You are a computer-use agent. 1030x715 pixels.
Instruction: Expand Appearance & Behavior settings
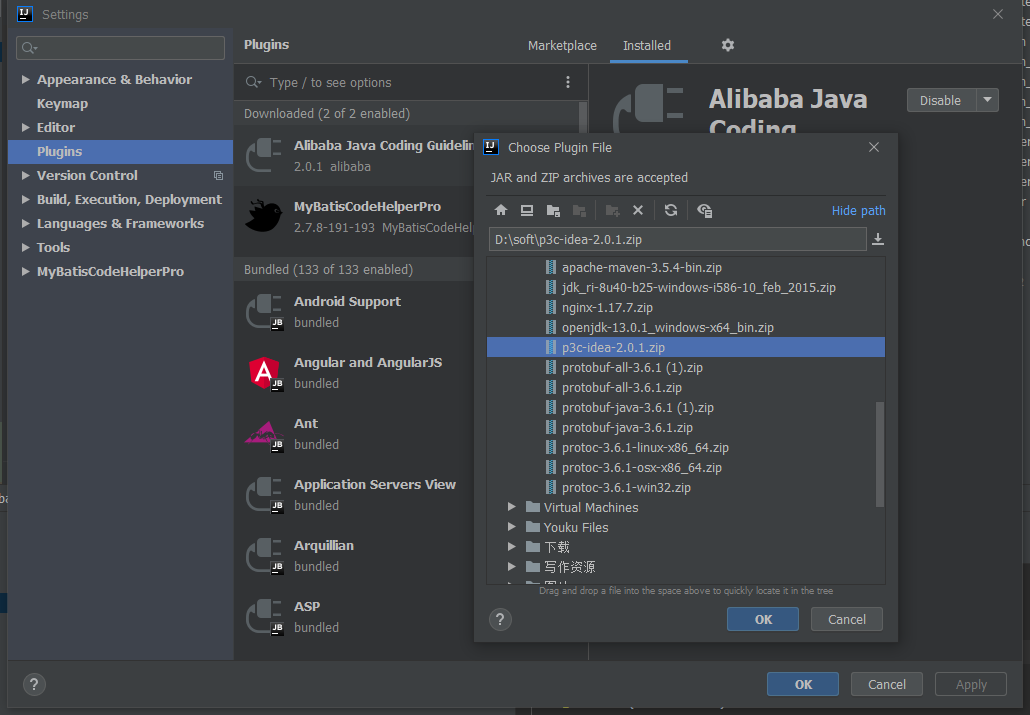(x=26, y=80)
